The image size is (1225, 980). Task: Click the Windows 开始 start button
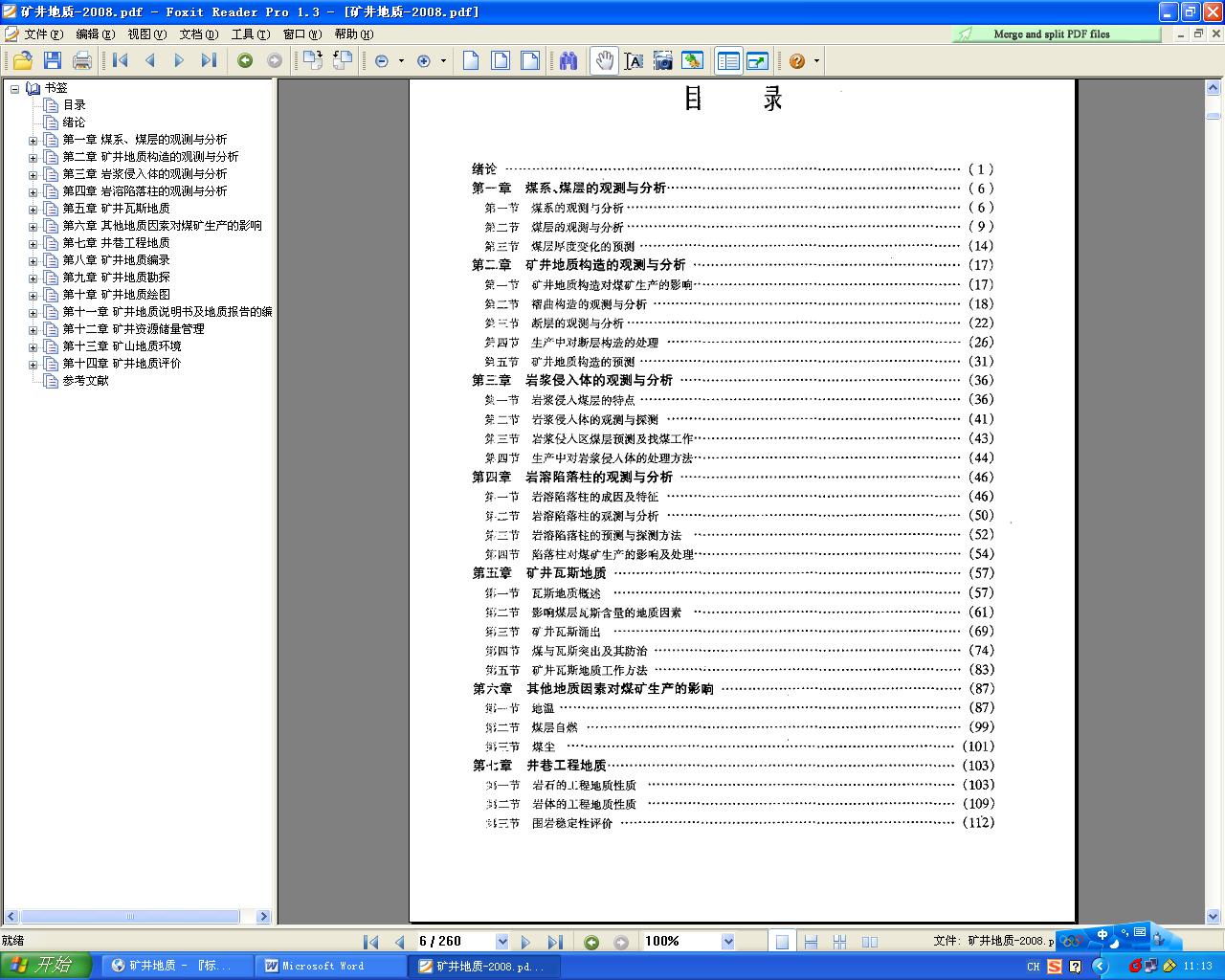point(45,966)
